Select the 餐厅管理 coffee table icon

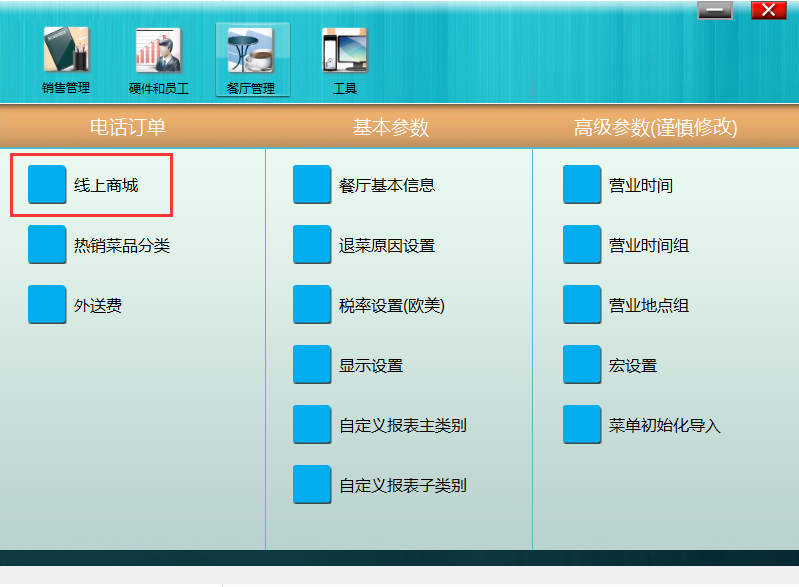coord(251,50)
